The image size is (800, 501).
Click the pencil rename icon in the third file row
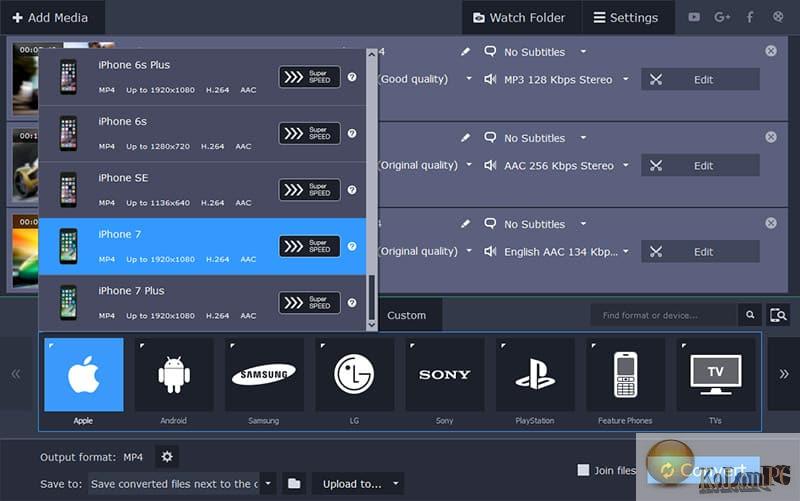coord(465,223)
